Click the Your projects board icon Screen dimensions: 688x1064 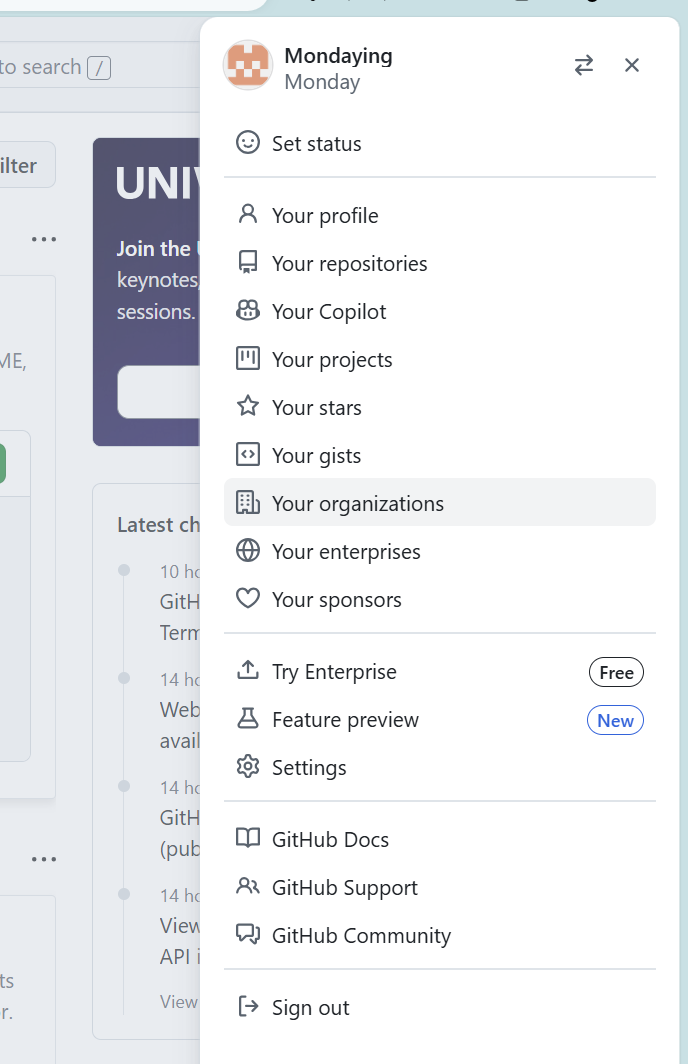(x=247, y=359)
